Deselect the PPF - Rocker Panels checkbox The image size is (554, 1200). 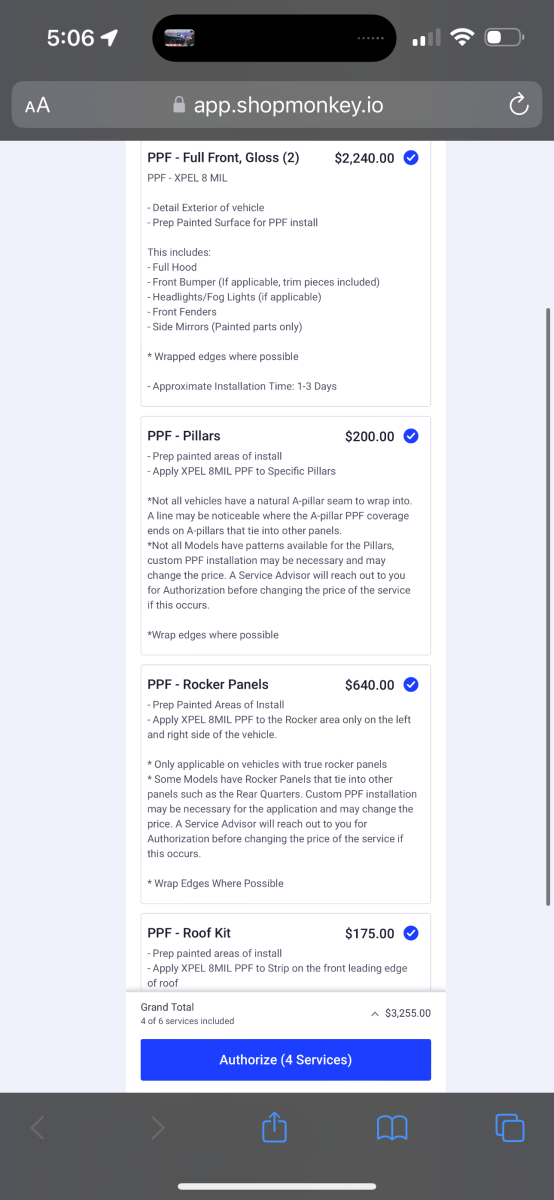click(411, 685)
